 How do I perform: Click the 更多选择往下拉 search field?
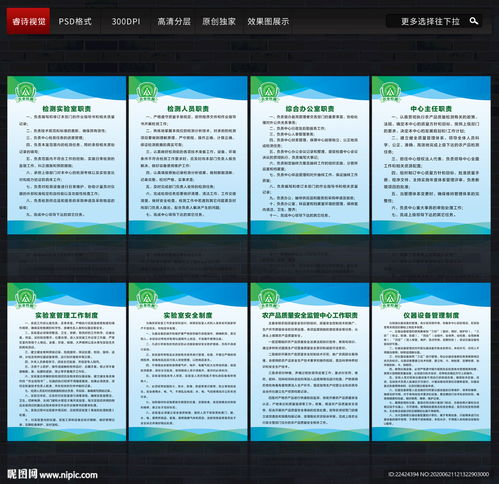(434, 21)
